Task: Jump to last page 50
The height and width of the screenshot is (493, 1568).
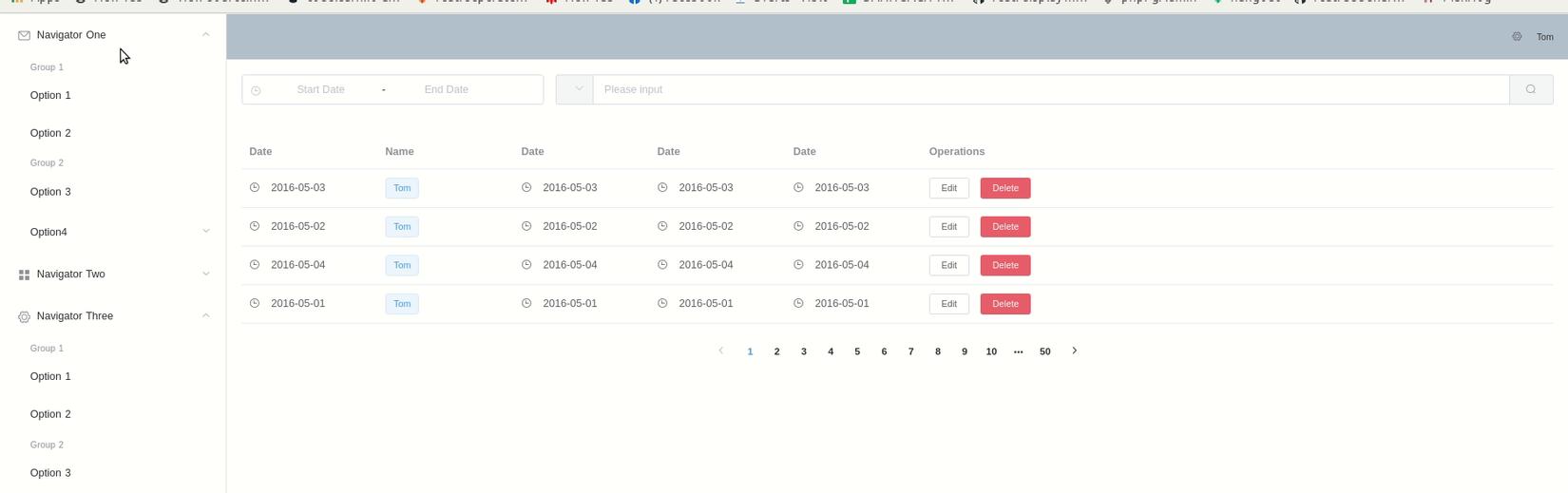Action: tap(1045, 351)
